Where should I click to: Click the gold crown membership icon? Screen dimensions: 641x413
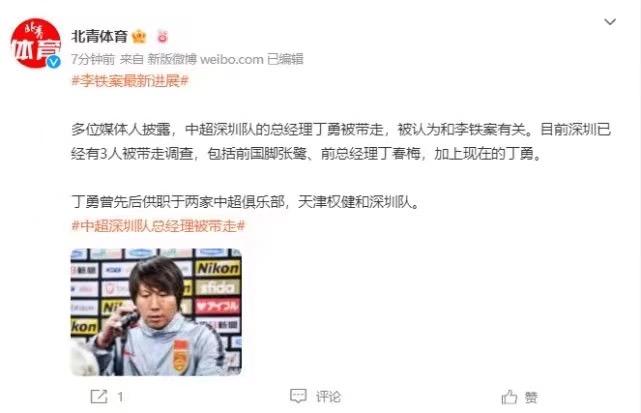pyautogui.click(x=139, y=36)
